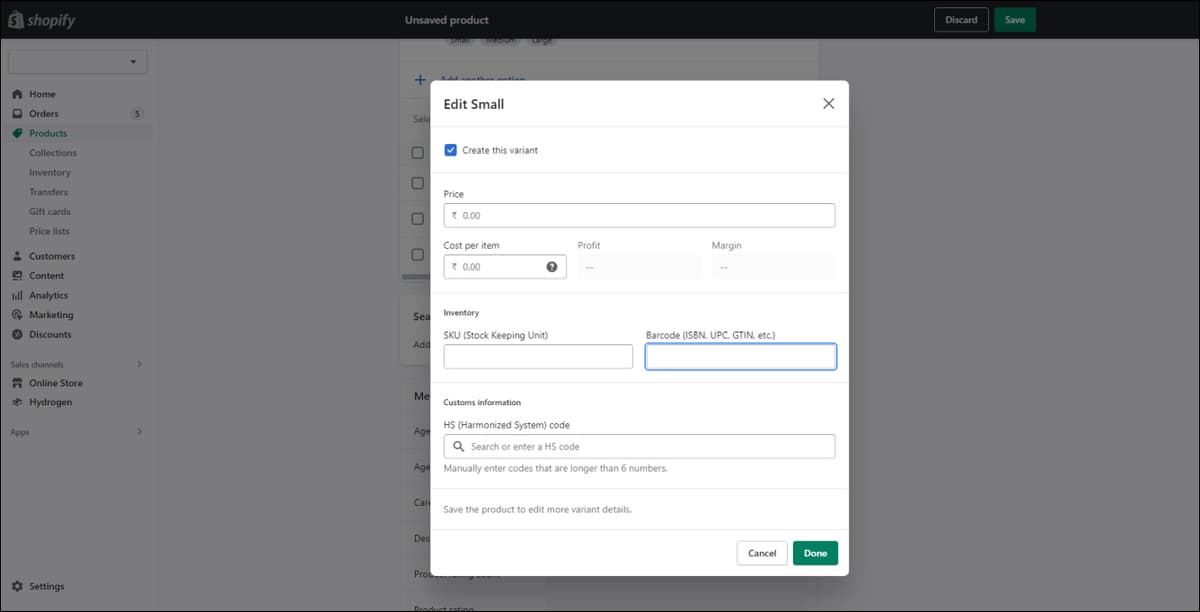Click the Orders count badge 5
This screenshot has height=612, width=1200.
(x=137, y=114)
